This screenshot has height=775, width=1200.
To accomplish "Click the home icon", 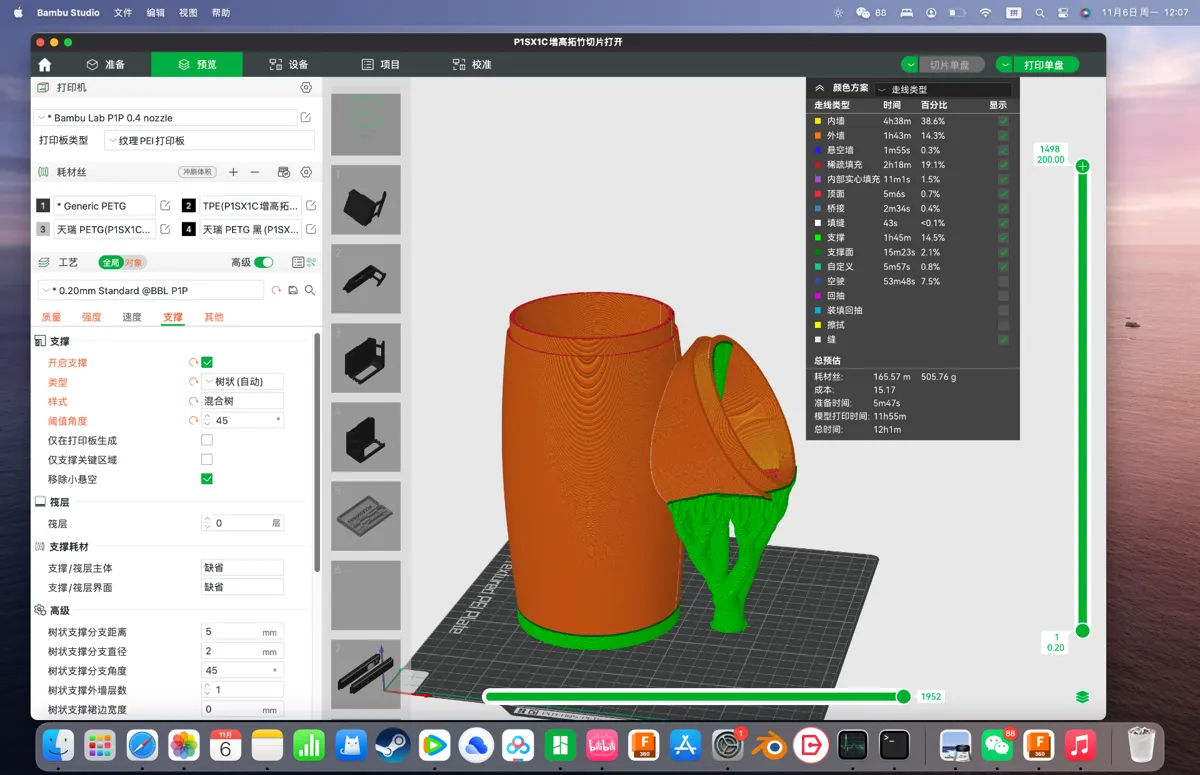I will click(x=44, y=64).
